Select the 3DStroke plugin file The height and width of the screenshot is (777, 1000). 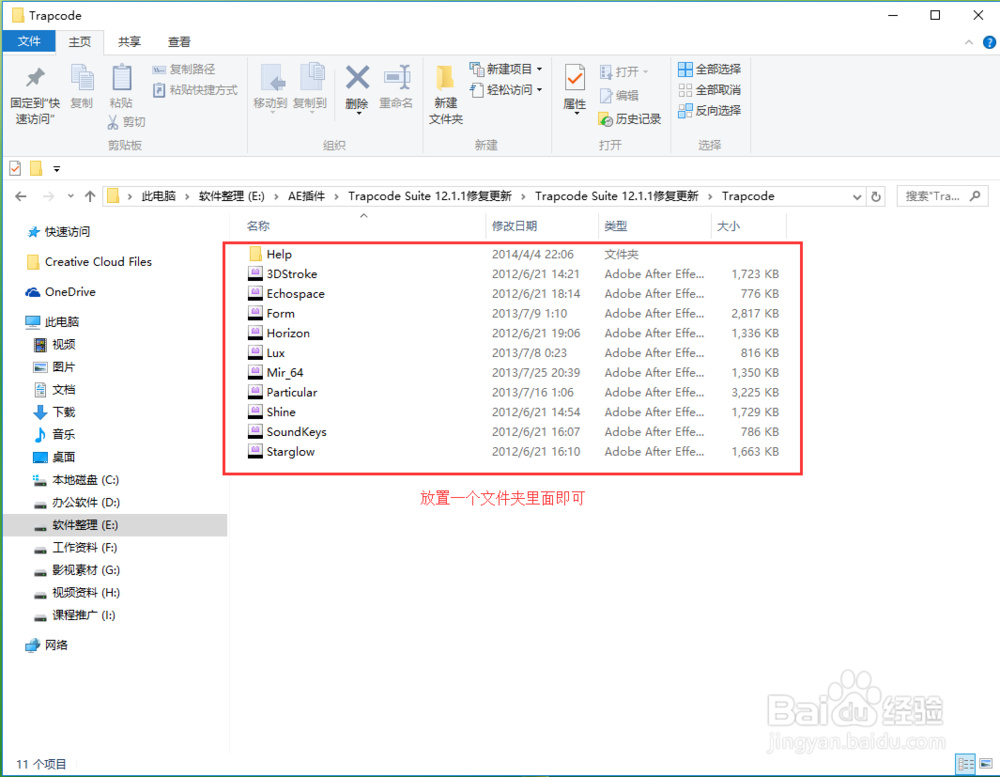(x=283, y=274)
